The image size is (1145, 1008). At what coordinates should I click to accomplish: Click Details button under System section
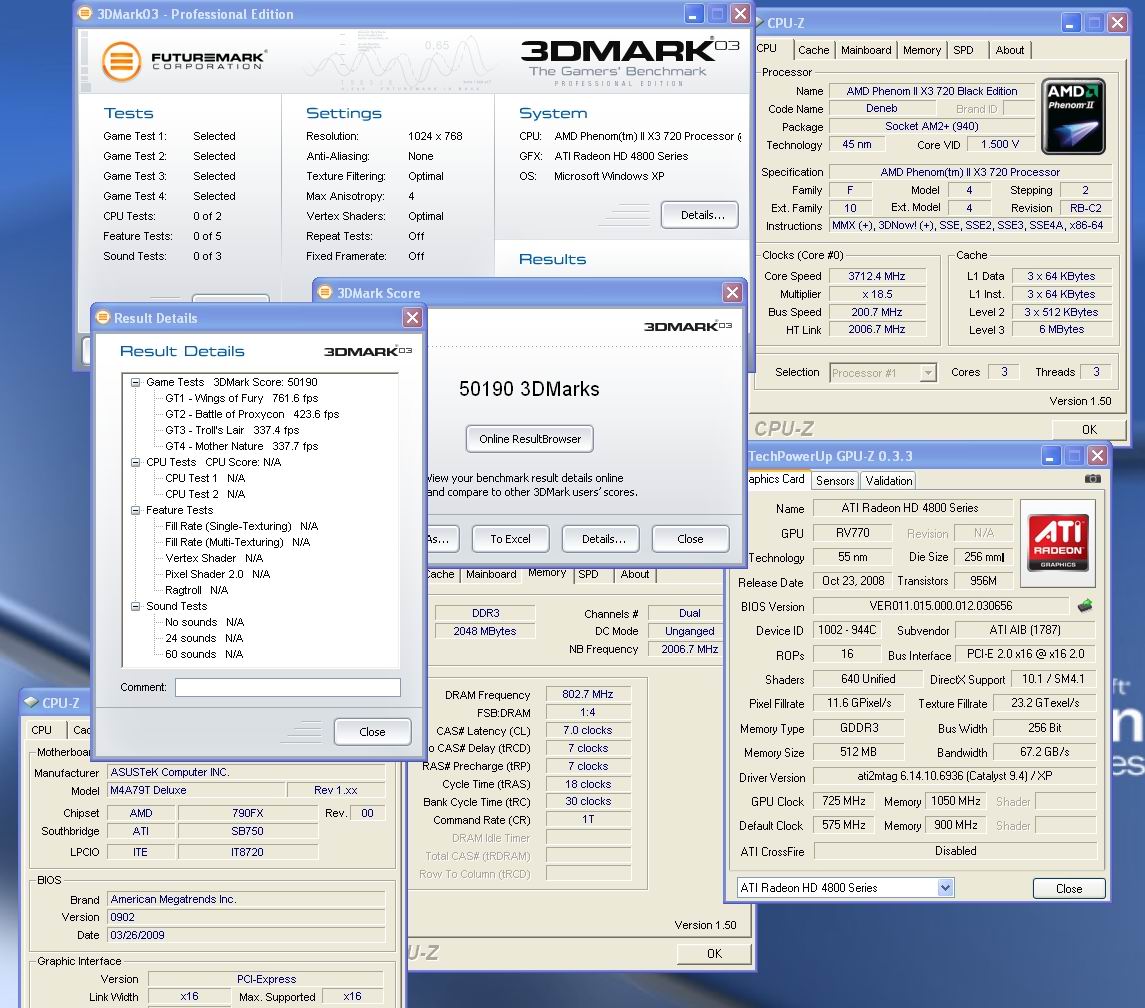coord(702,215)
